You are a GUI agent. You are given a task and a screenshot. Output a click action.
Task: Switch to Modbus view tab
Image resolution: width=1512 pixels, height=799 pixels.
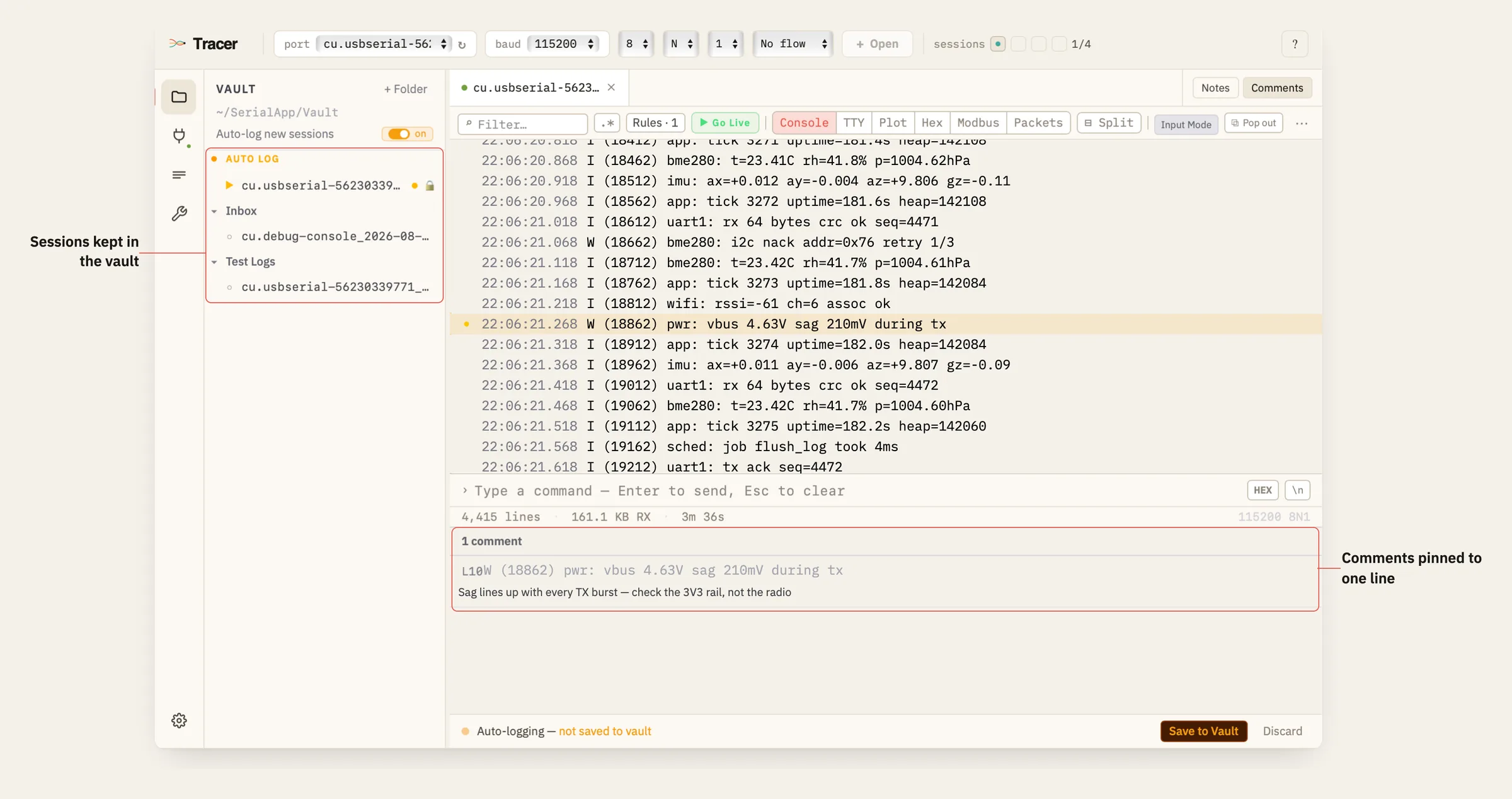(x=978, y=123)
